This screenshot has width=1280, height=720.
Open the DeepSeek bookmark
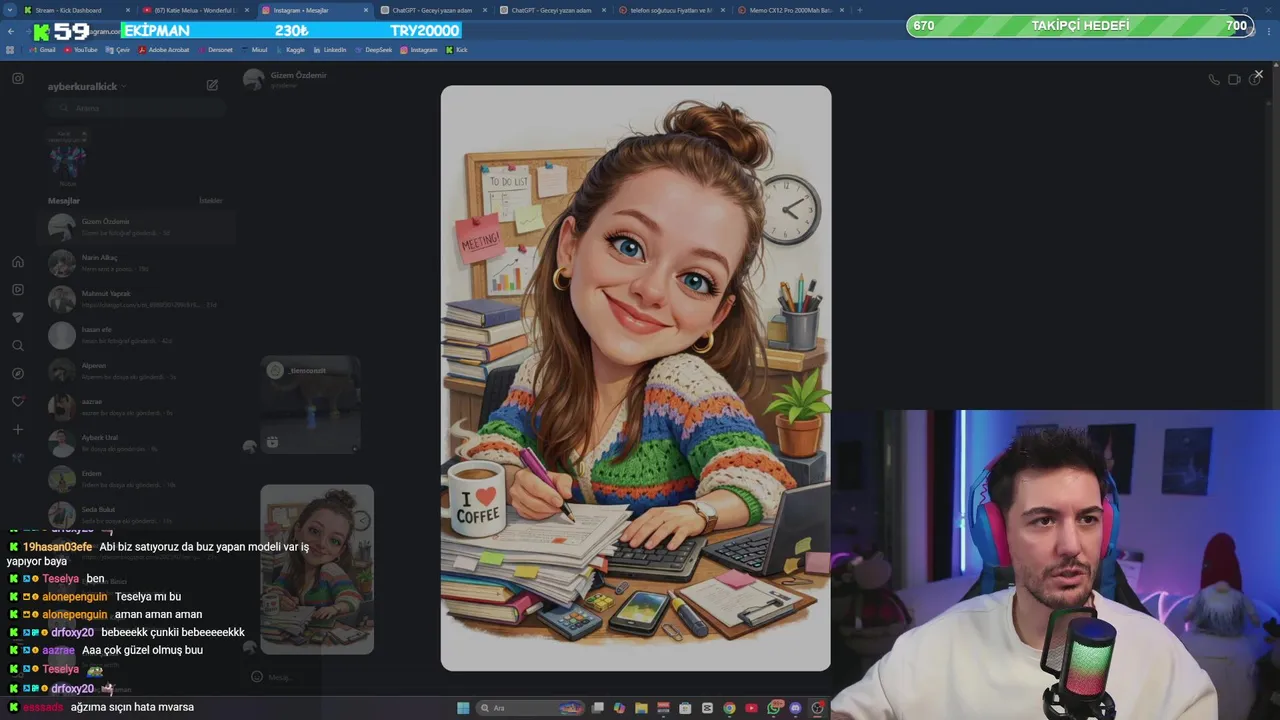click(x=374, y=50)
